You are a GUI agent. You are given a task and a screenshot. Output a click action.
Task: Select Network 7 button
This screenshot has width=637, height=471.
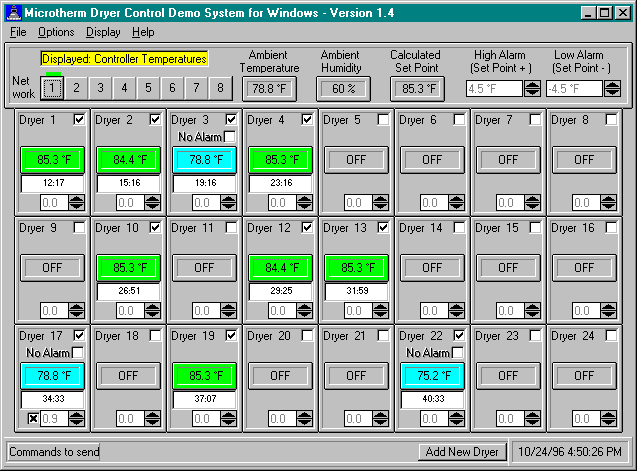click(196, 88)
